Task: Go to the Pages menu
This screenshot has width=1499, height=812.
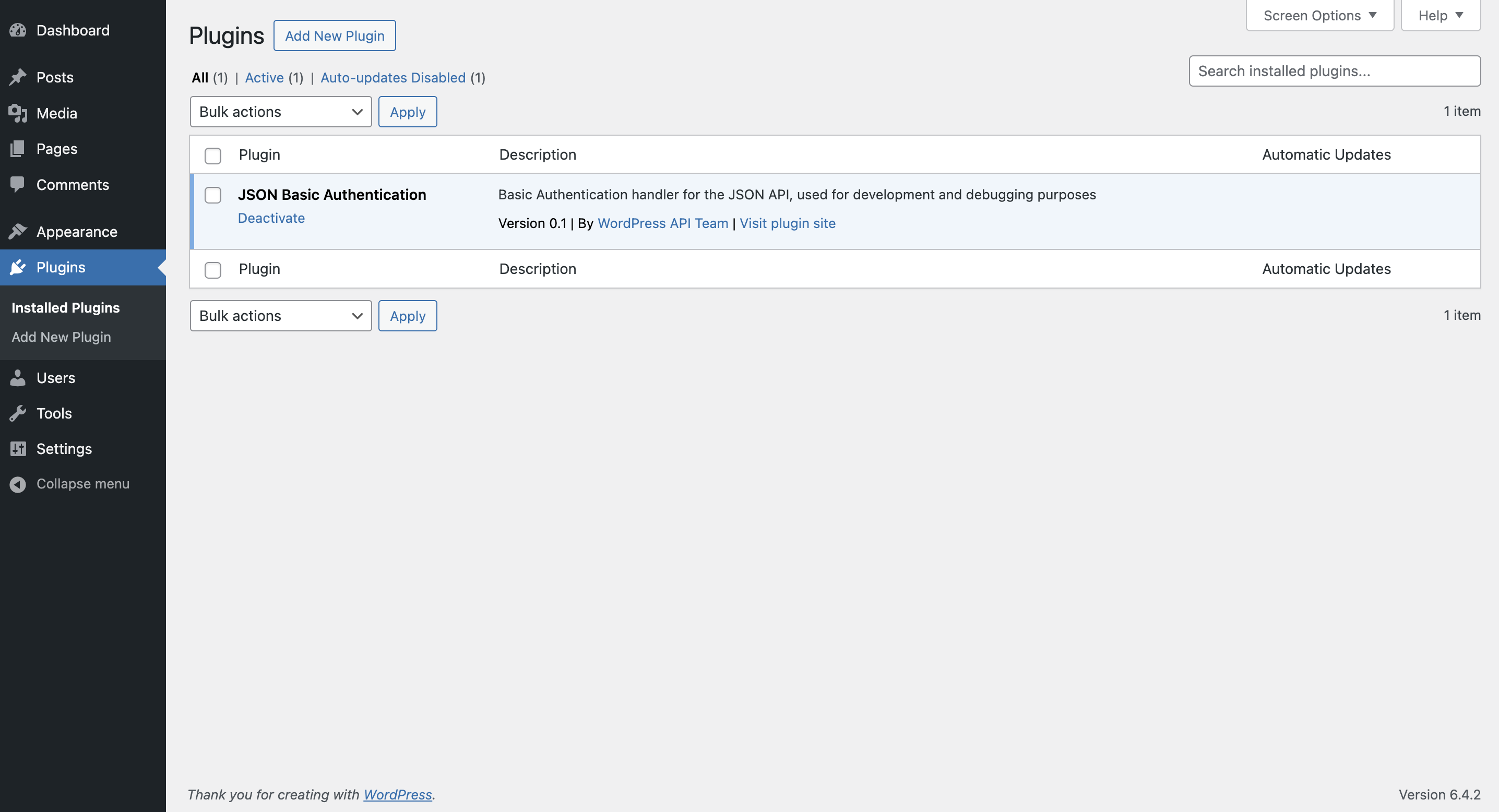Action: click(82, 148)
